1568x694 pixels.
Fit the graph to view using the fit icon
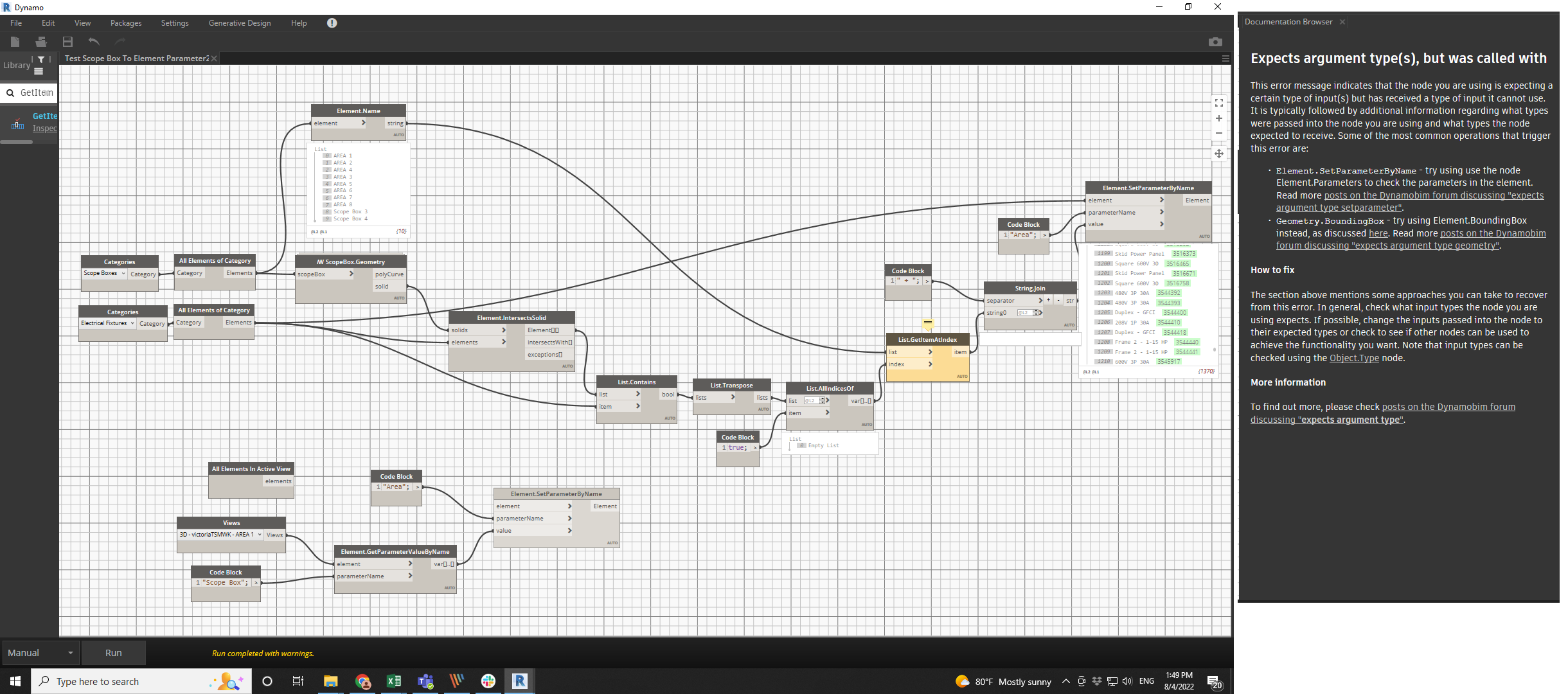coord(1218,102)
